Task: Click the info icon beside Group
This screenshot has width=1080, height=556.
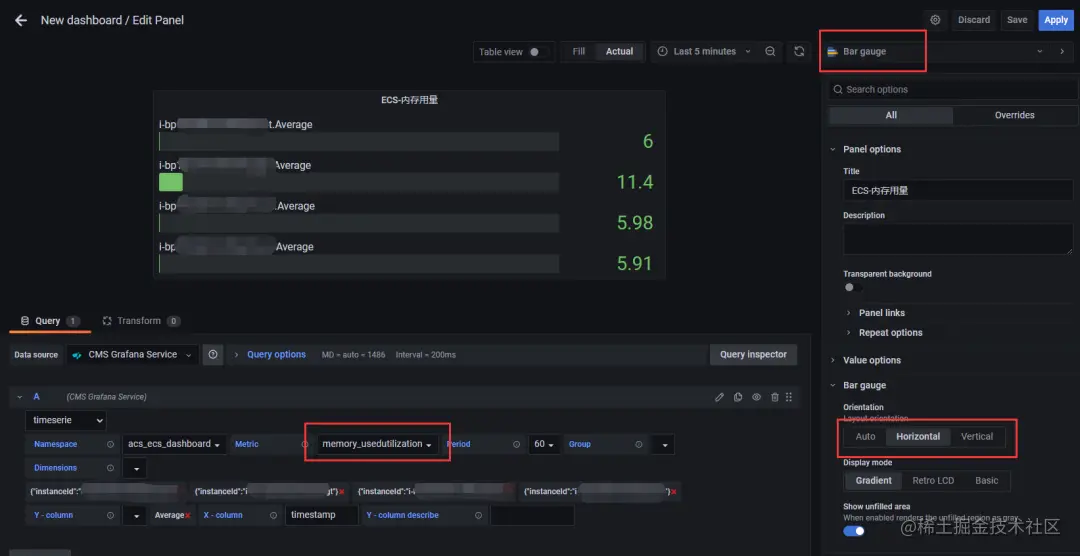Action: [638, 444]
